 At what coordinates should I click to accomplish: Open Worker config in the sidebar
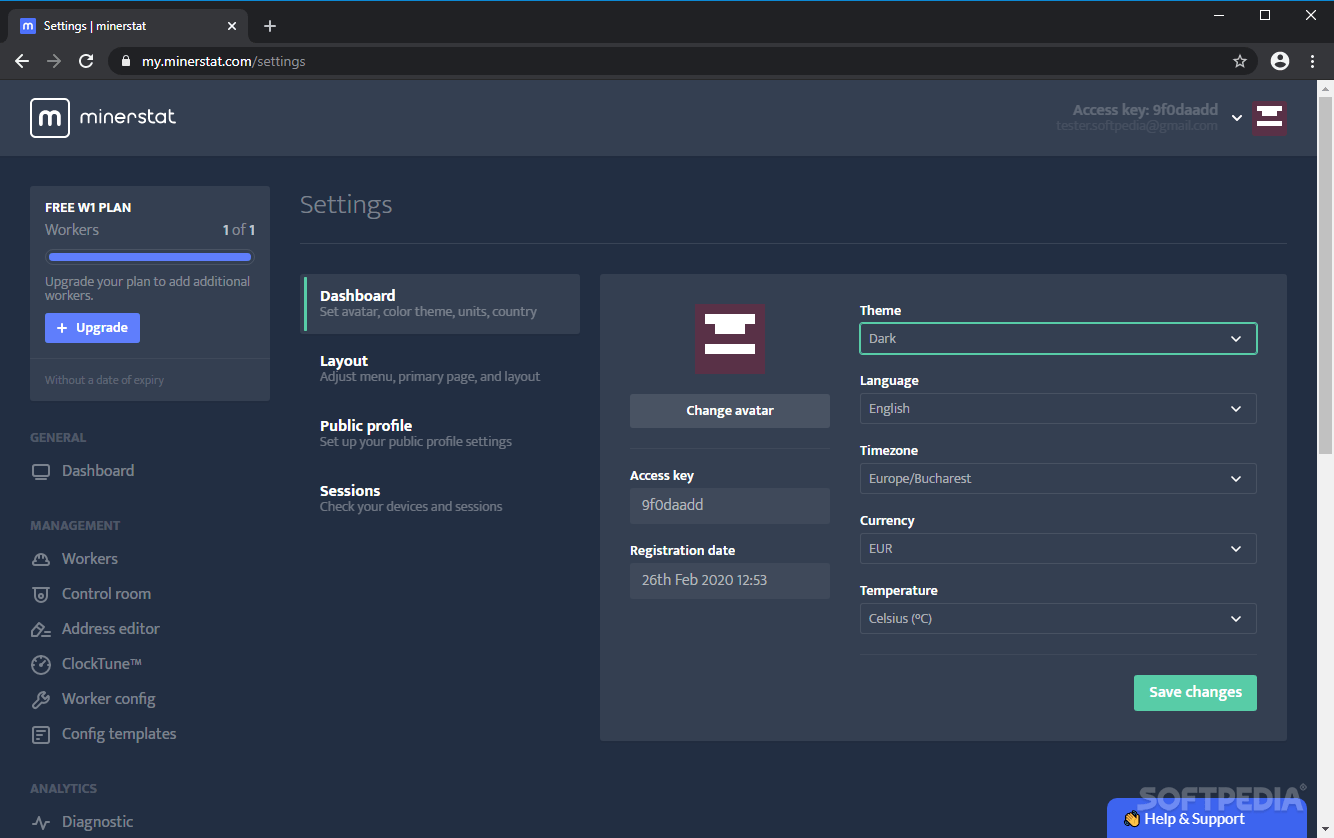pos(109,699)
